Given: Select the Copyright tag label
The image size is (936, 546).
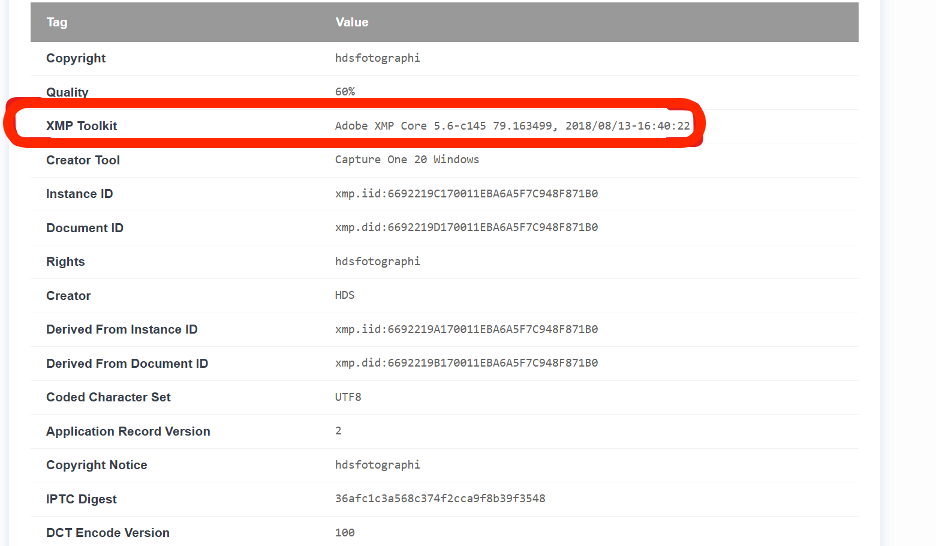Looking at the screenshot, I should pyautogui.click(x=76, y=58).
